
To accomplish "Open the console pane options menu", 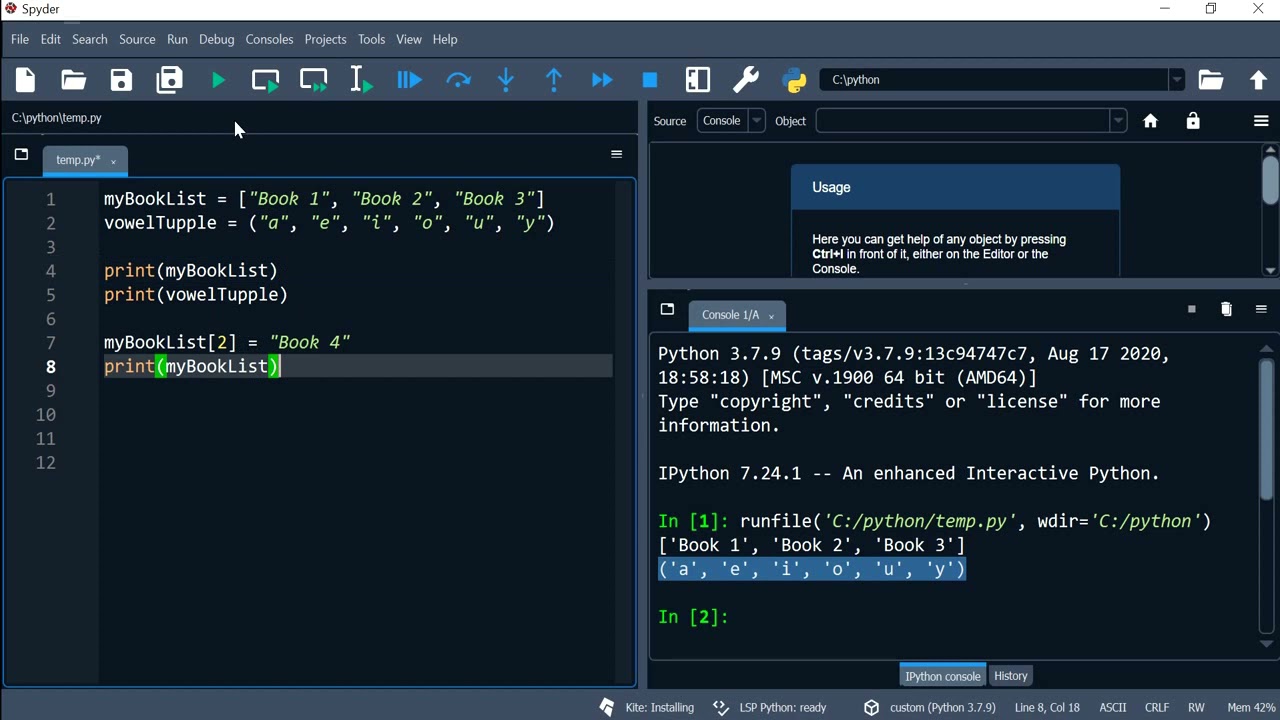I will point(1261,310).
